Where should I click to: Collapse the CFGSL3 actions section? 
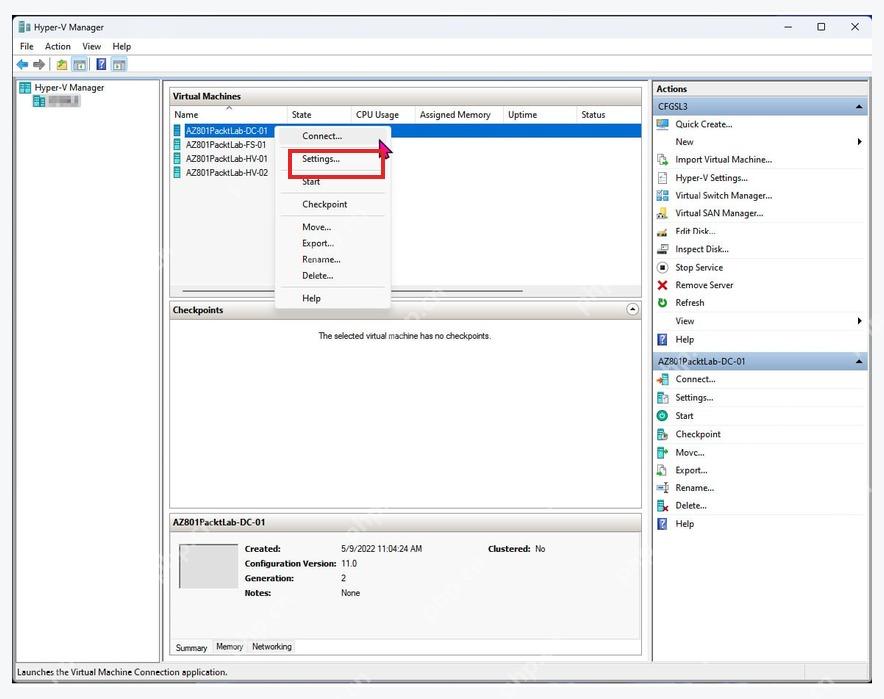tap(859, 107)
